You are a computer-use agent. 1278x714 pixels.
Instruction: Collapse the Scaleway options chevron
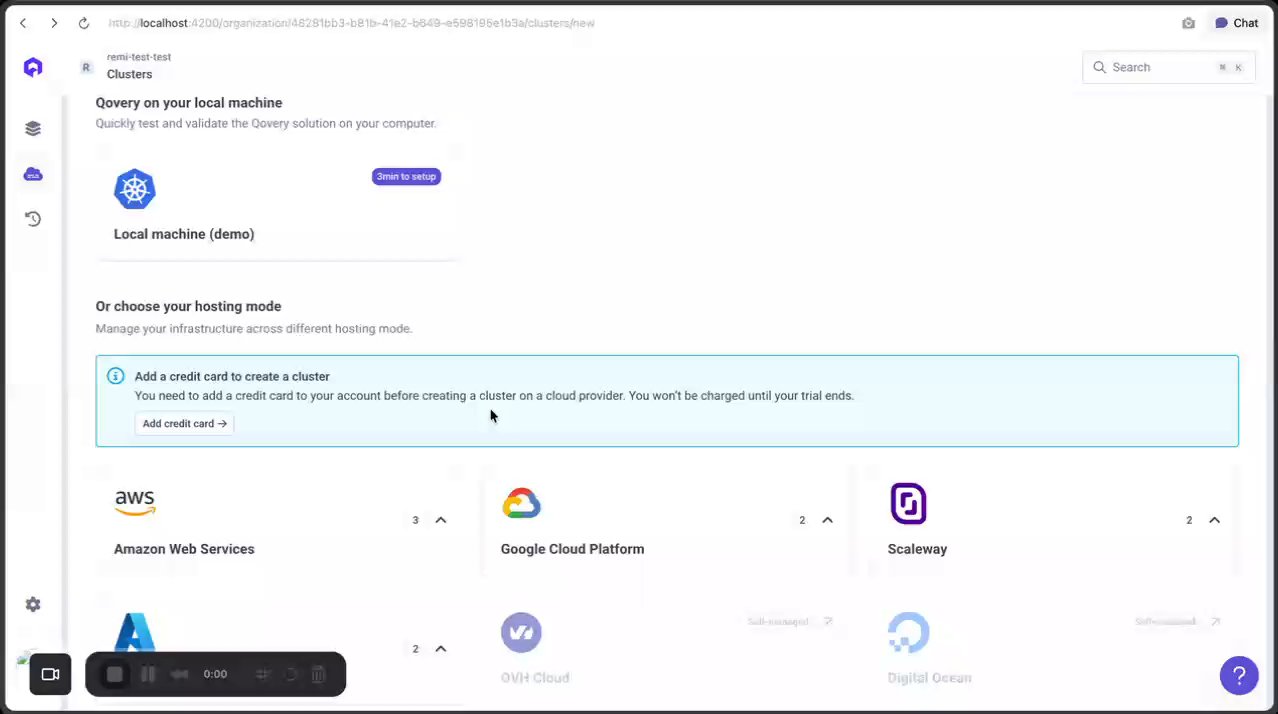click(1215, 520)
